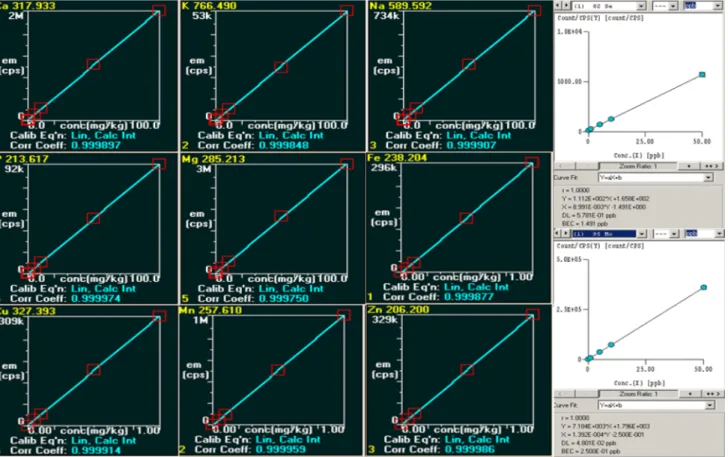Select the Cu 327.393 plot title
Screen dimensions: 728x457
[x=28, y=311]
